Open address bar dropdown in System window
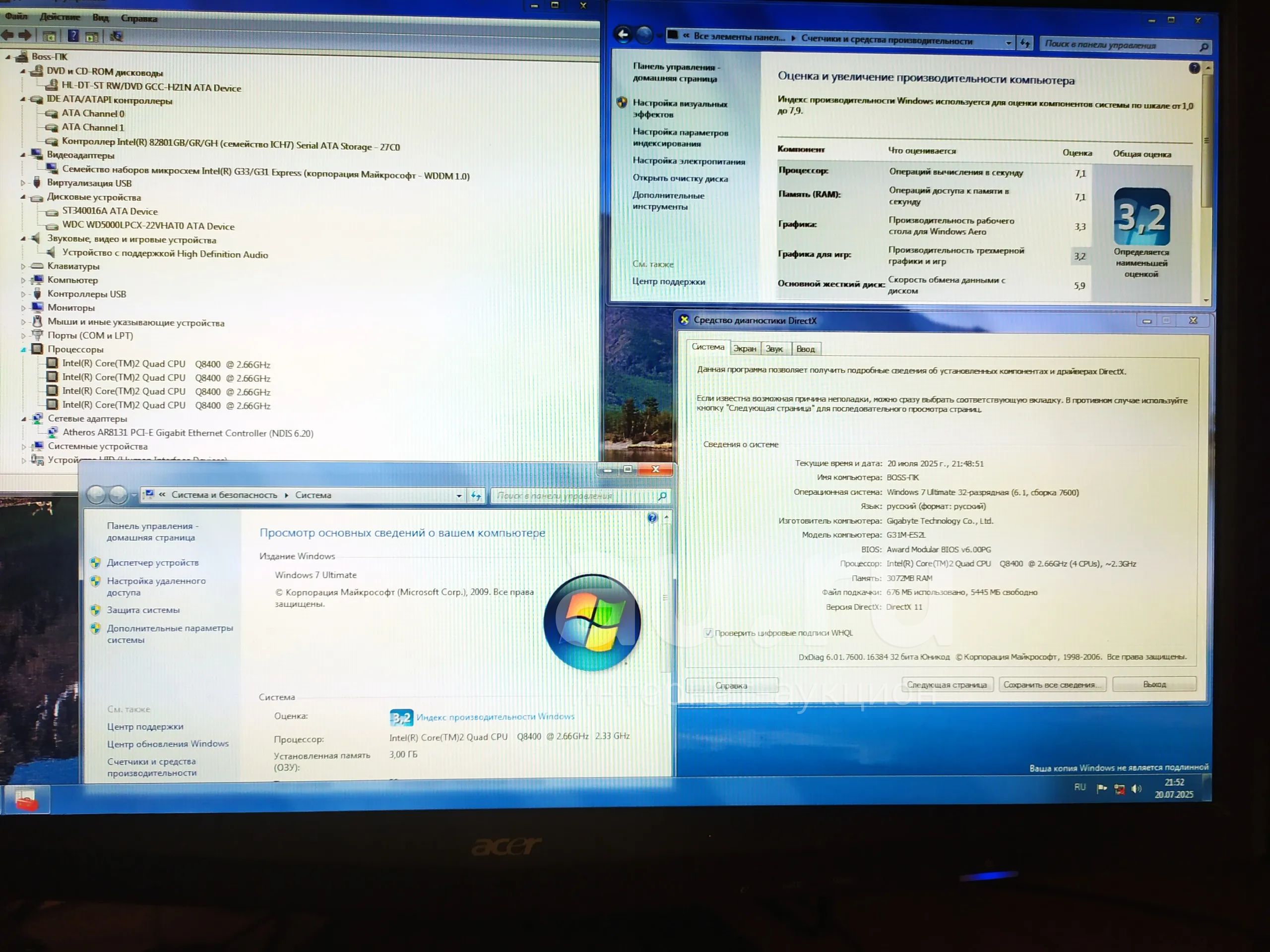The width and height of the screenshot is (1270, 952). coord(459,495)
